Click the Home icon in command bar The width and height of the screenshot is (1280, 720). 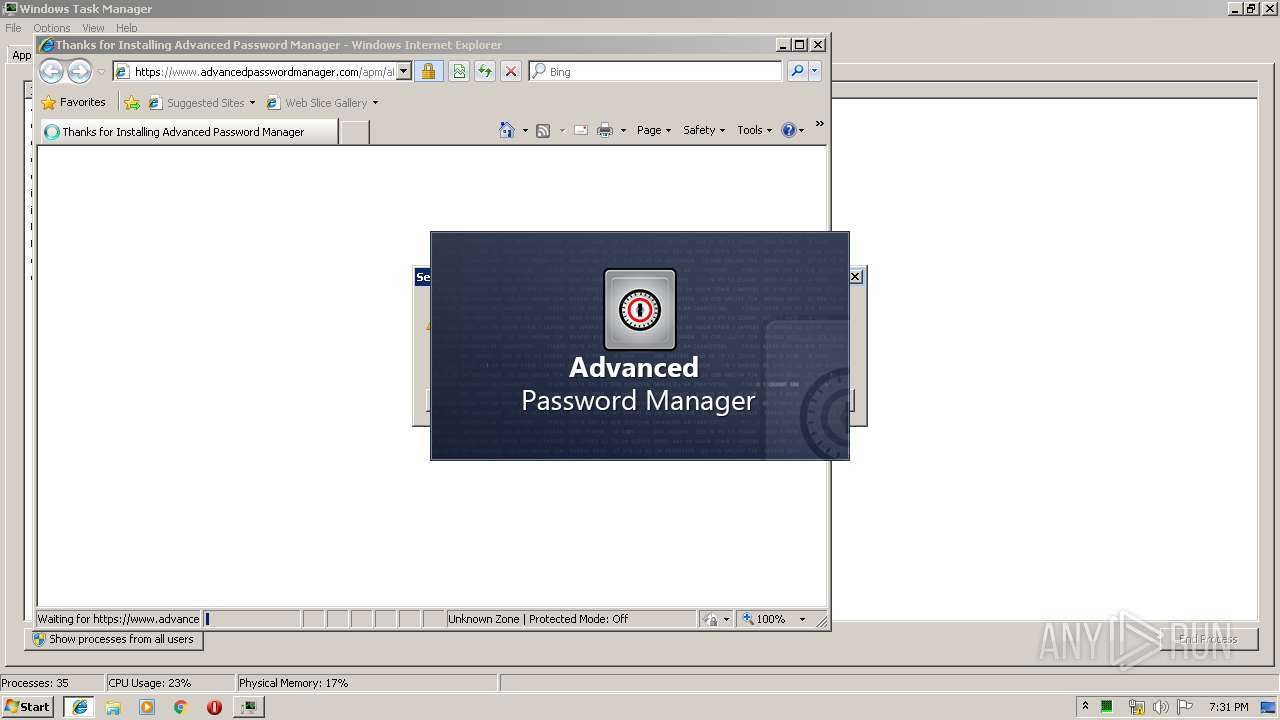pos(507,130)
